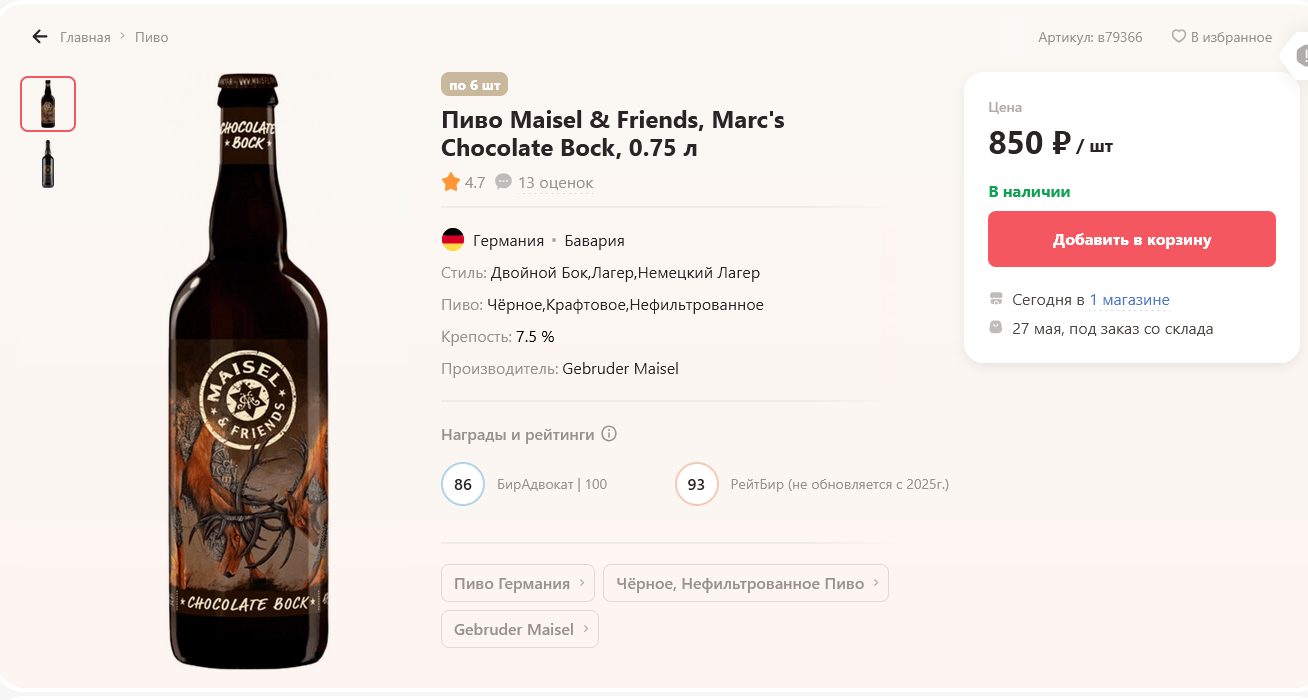Click the warehouse icon beside 27 мая
Viewport: 1308px width, 700px height.
tap(996, 327)
